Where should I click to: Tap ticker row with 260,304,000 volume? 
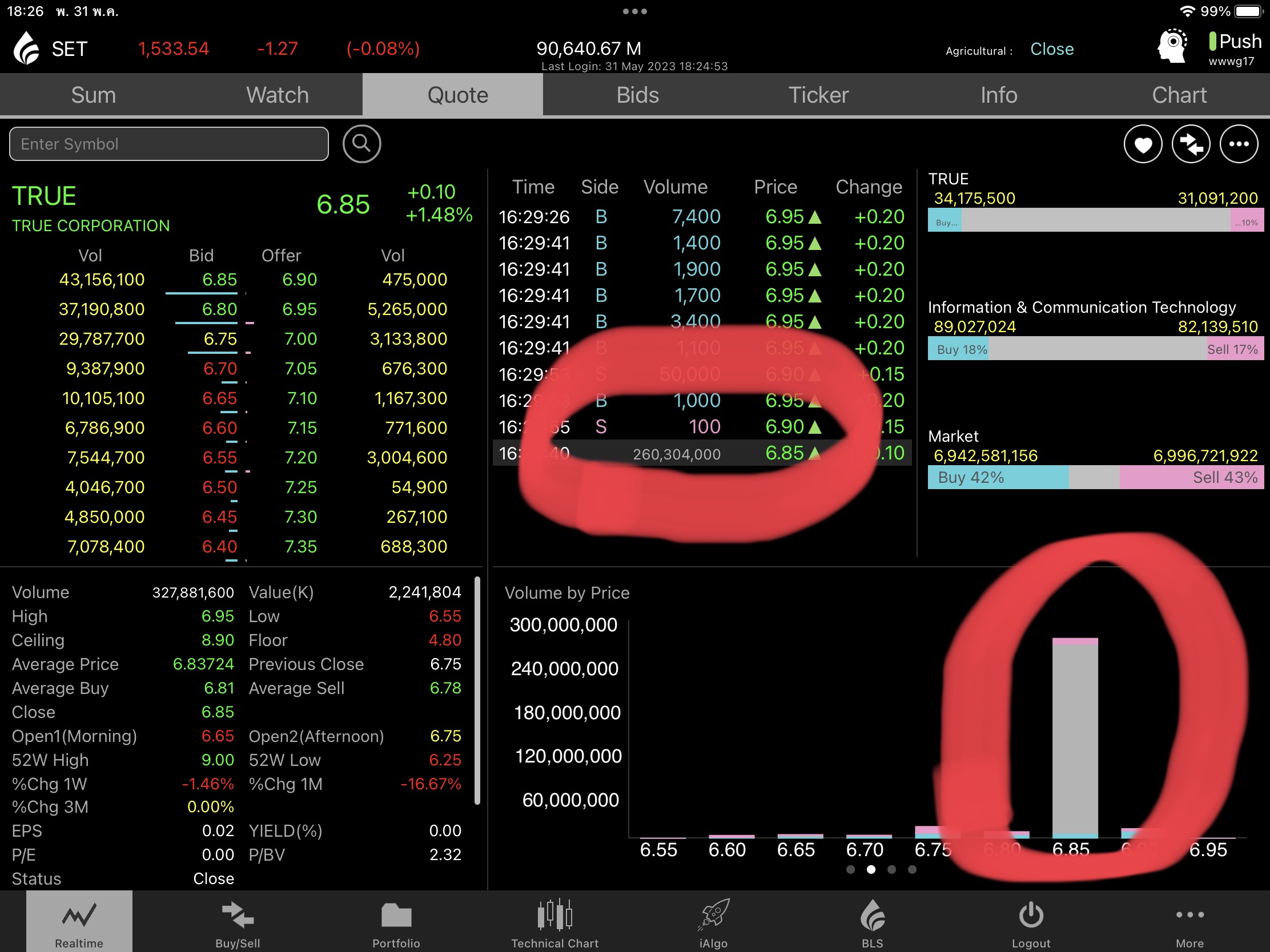(701, 453)
